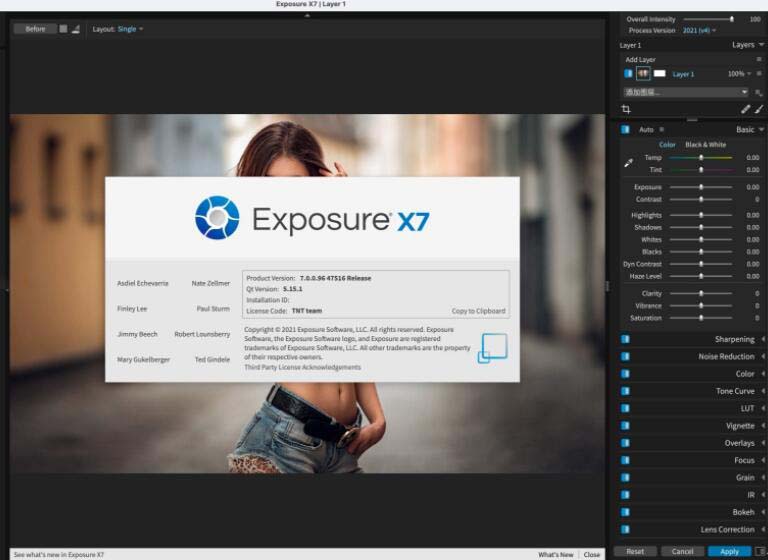Click the Auto button
Image resolution: width=768 pixels, height=560 pixels.
point(646,129)
